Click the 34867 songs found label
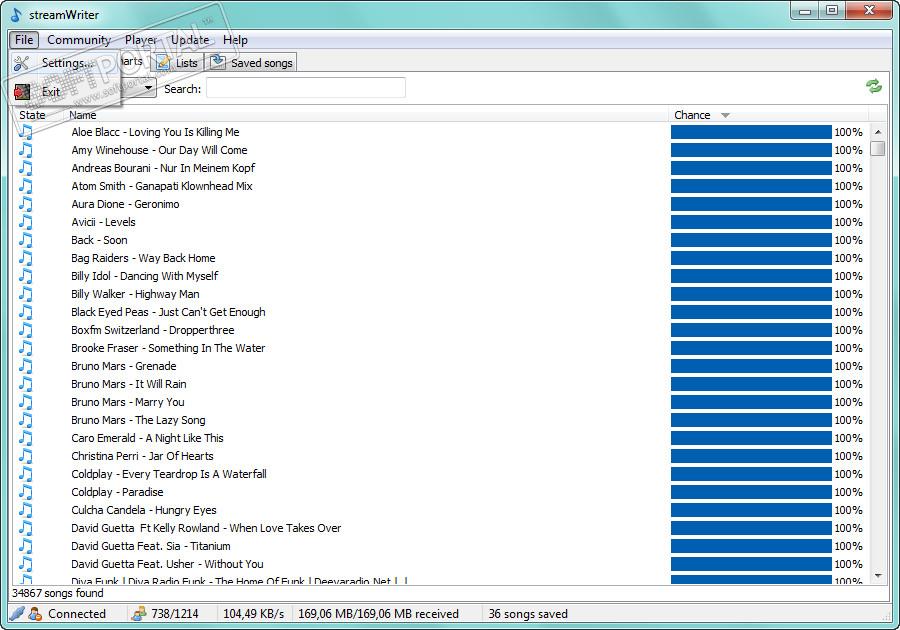This screenshot has width=900, height=630. pyautogui.click(x=57, y=593)
